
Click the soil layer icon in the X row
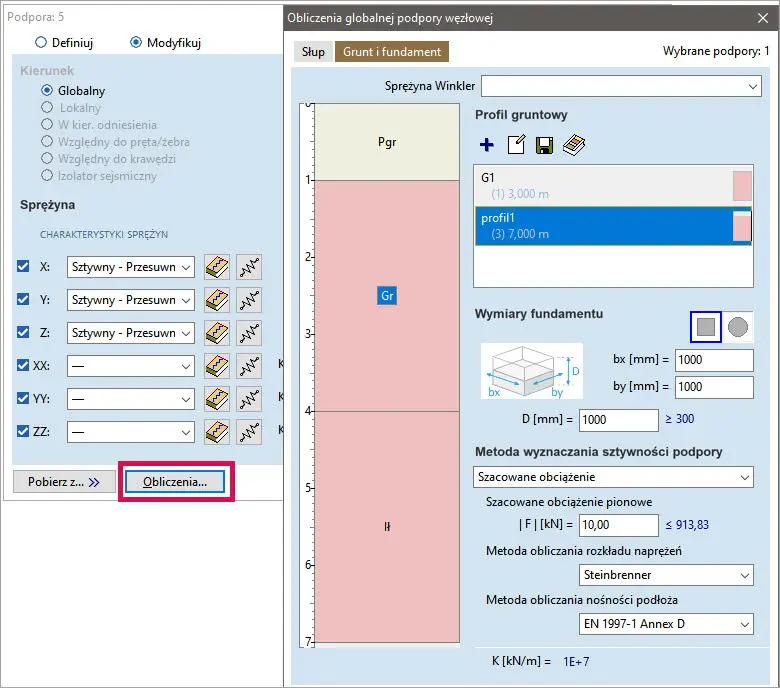tap(217, 267)
